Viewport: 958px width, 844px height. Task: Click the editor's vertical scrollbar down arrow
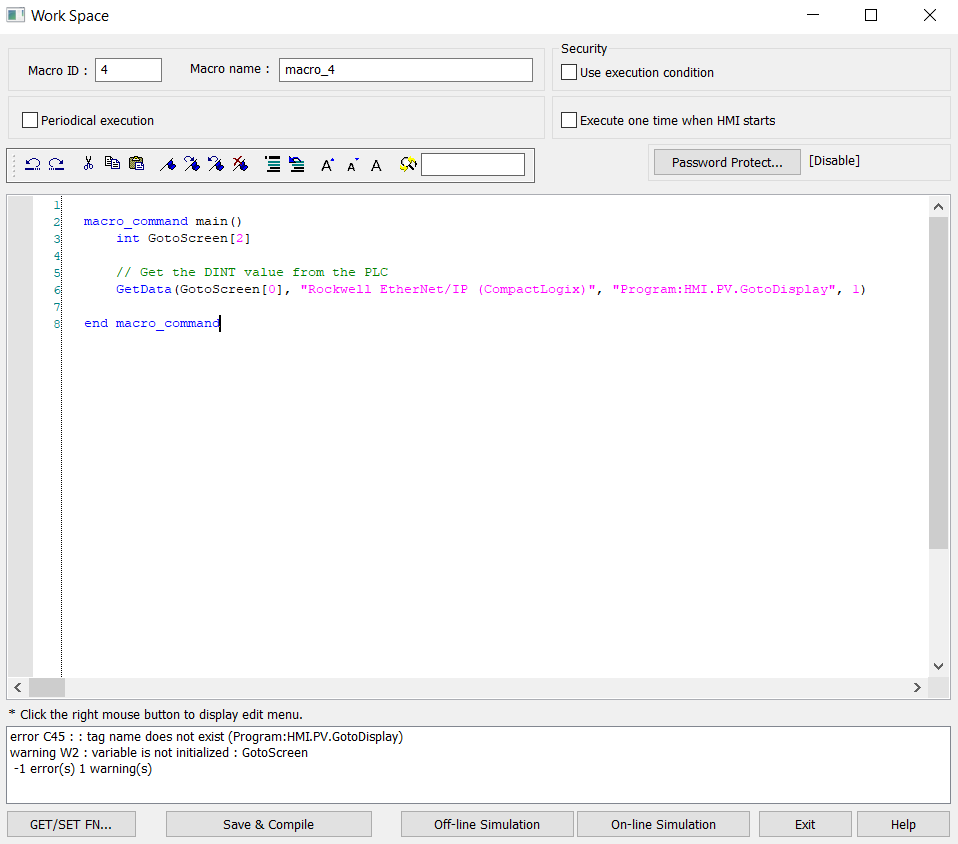[938, 665]
